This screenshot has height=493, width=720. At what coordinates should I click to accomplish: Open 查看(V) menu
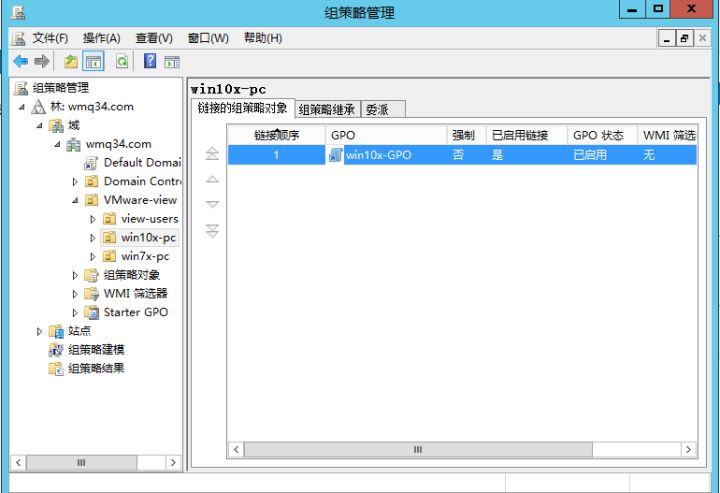click(x=154, y=38)
